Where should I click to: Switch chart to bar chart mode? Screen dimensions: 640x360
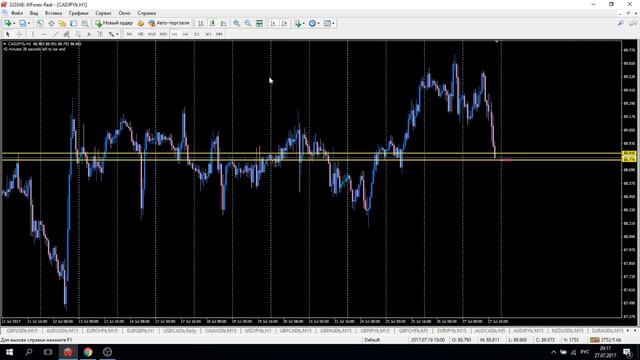point(201,23)
